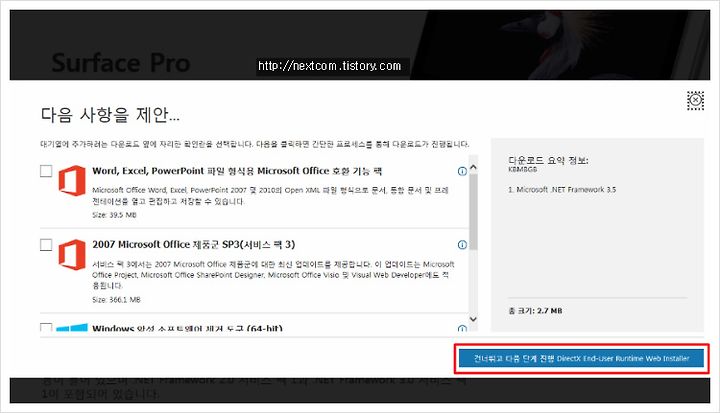Click the 2007 Microsoft Office SP3 title
The height and width of the screenshot is (413, 720).
click(193, 244)
